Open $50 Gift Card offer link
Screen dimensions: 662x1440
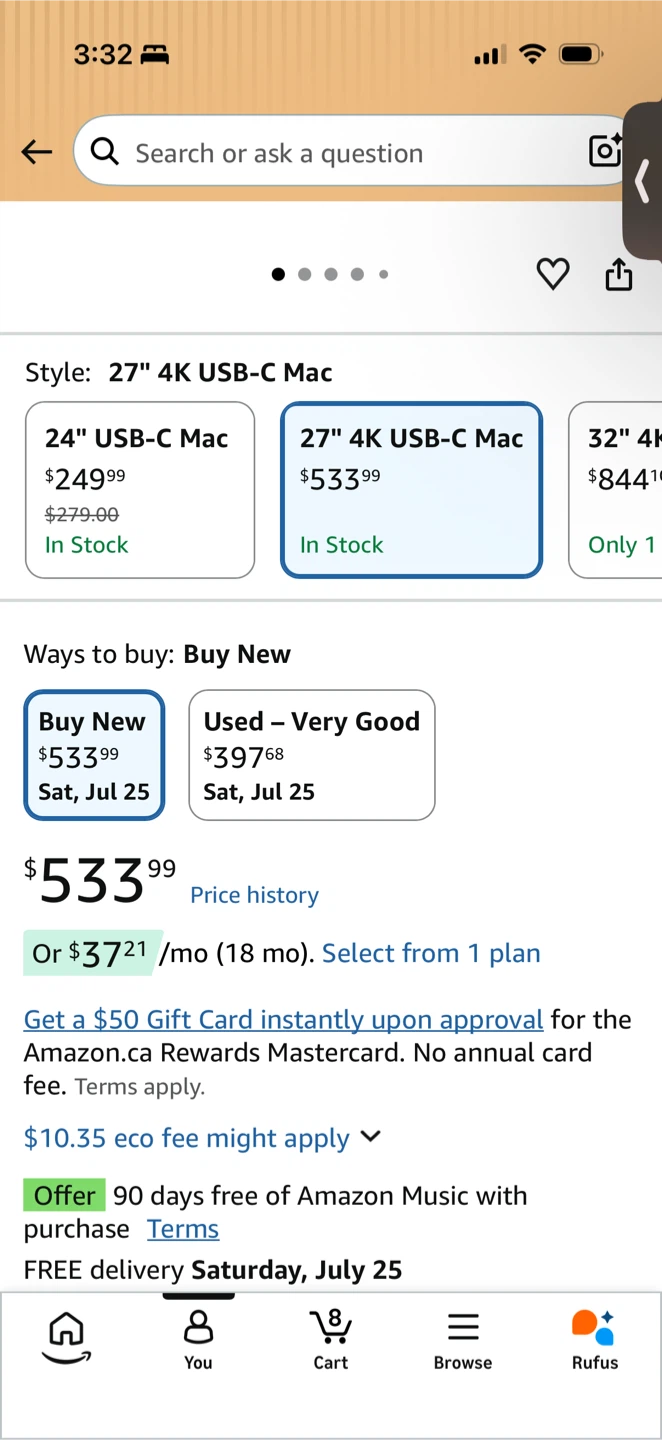pyautogui.click(x=283, y=1019)
